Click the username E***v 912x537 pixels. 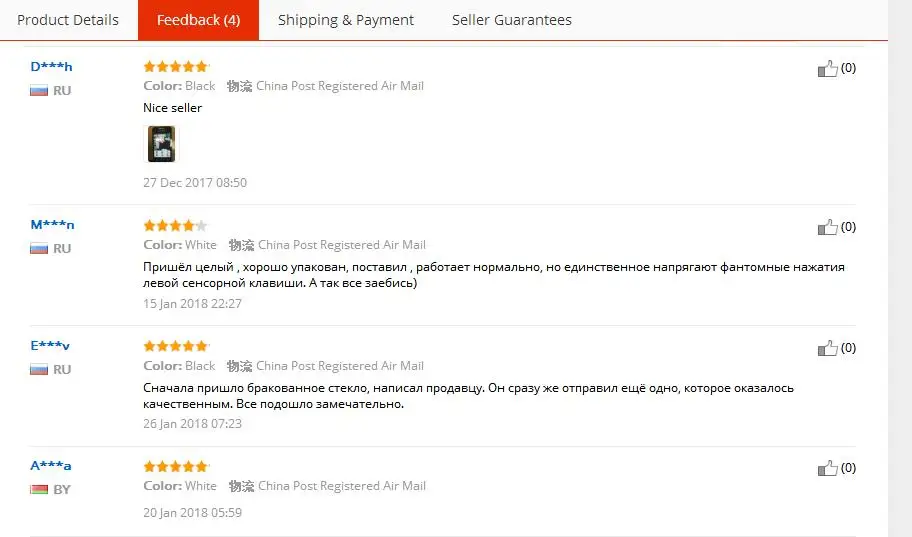point(50,346)
